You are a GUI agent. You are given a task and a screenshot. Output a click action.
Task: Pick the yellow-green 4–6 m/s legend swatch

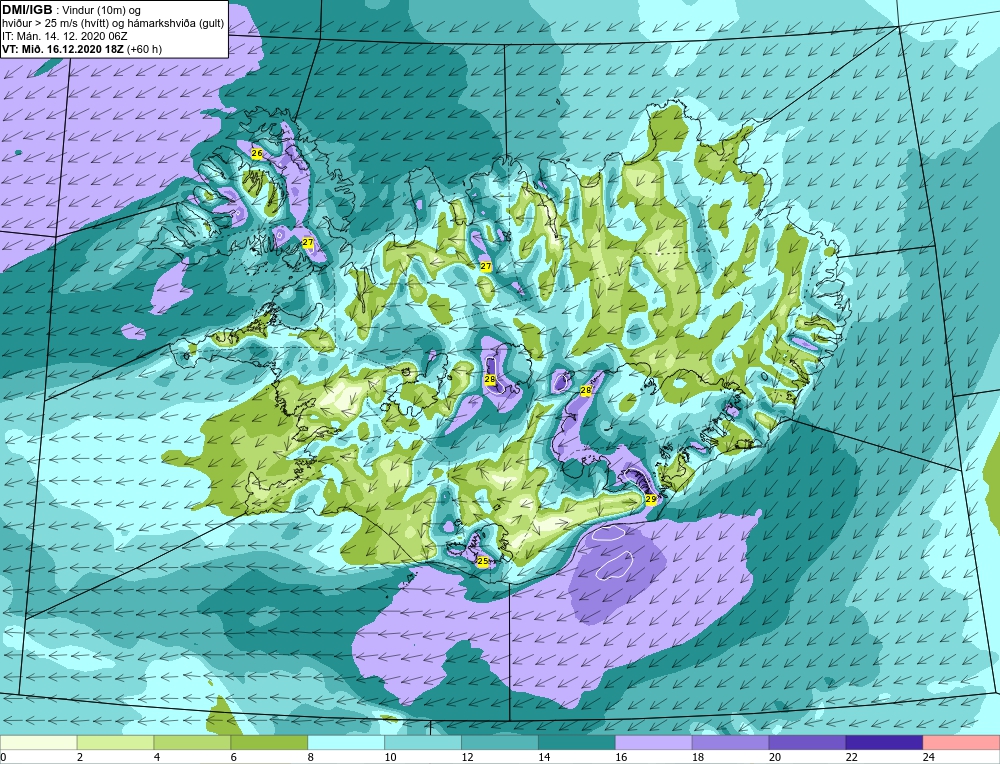[x=192, y=742]
